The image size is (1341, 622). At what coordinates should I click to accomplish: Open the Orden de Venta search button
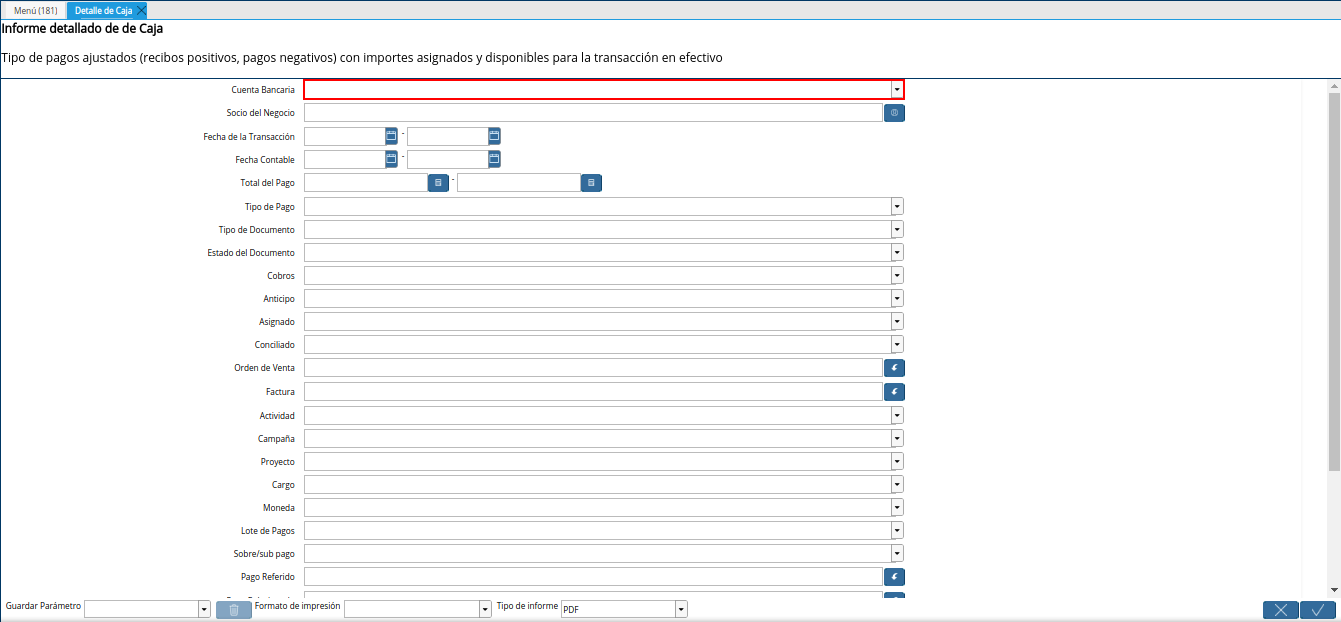(x=894, y=368)
